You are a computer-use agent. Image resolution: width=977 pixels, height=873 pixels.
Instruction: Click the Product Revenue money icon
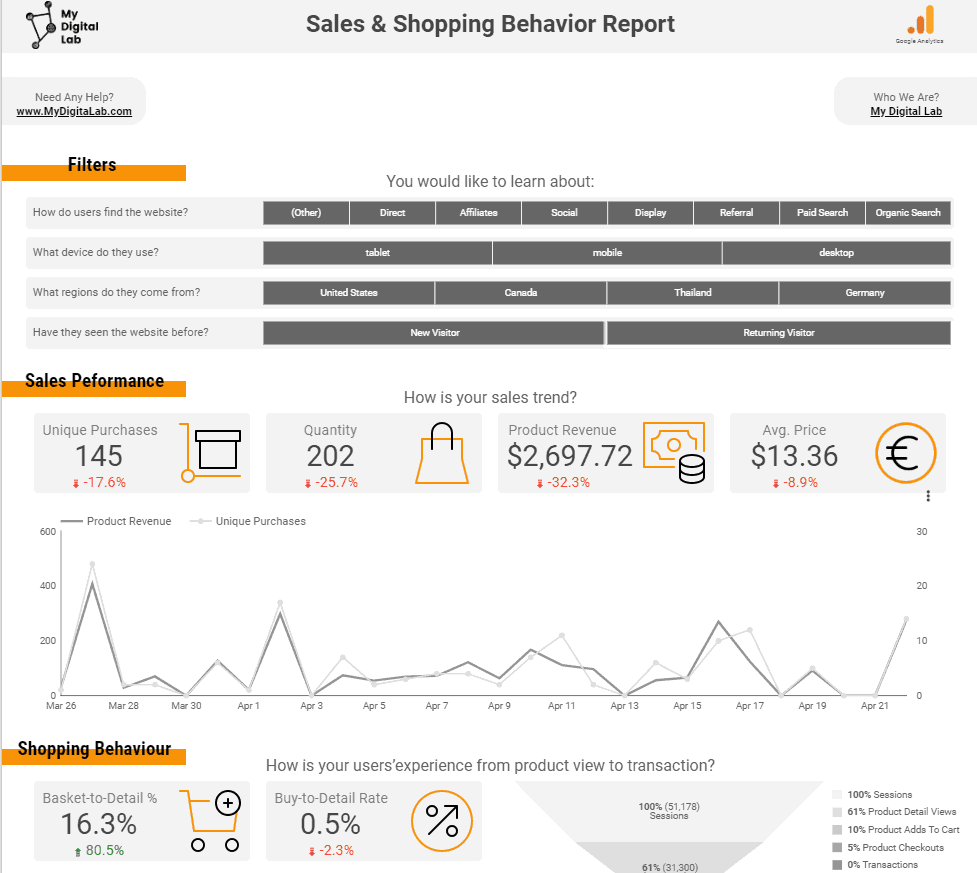click(674, 452)
